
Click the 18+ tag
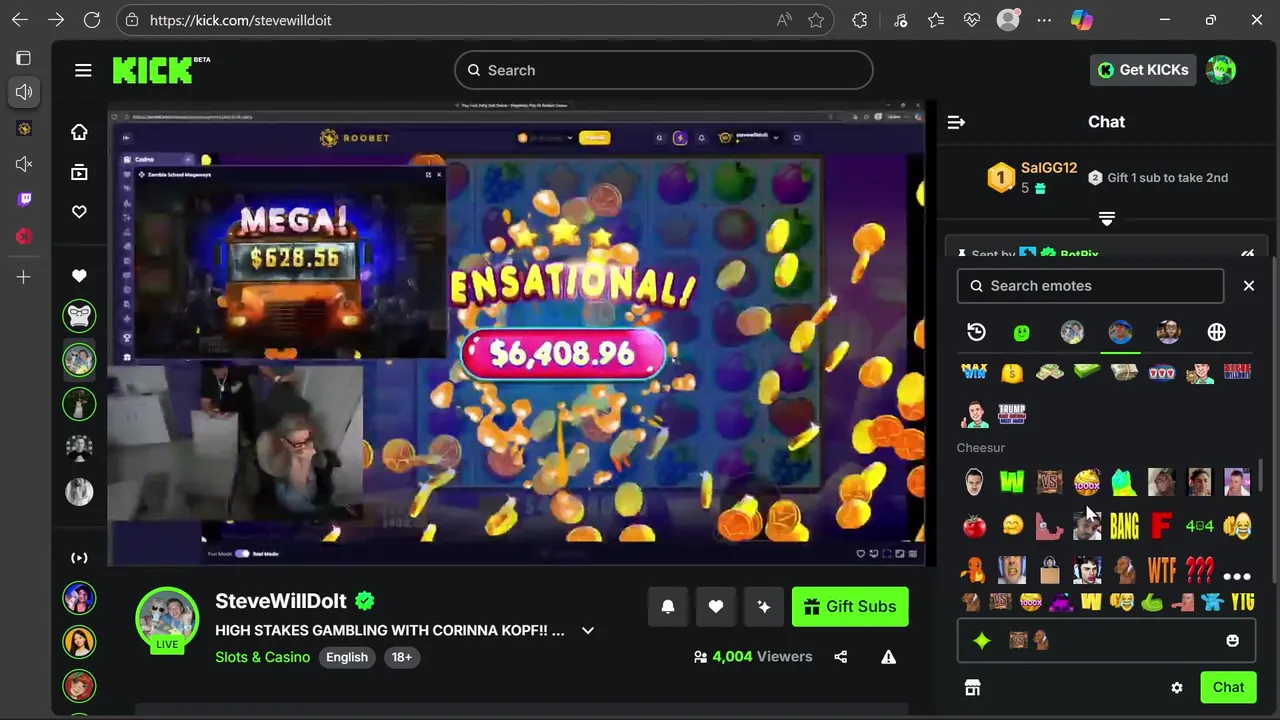[401, 657]
